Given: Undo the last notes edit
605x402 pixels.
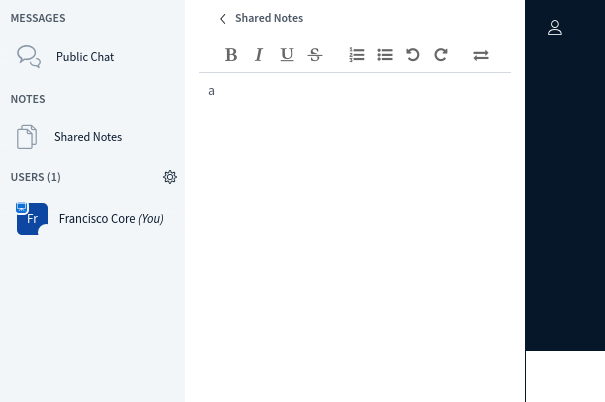Looking at the screenshot, I should [x=413, y=55].
